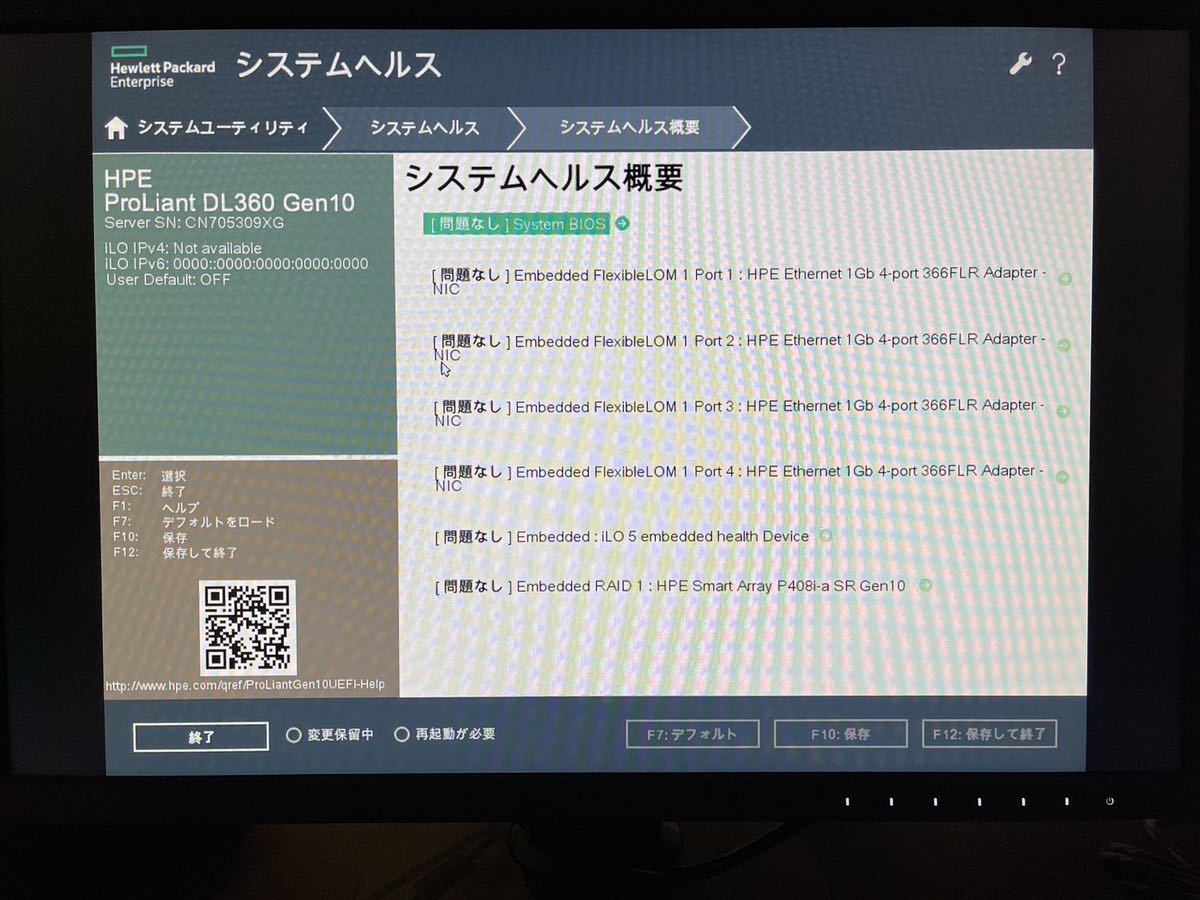
Task: Select the System BIOS health entry
Action: click(516, 224)
